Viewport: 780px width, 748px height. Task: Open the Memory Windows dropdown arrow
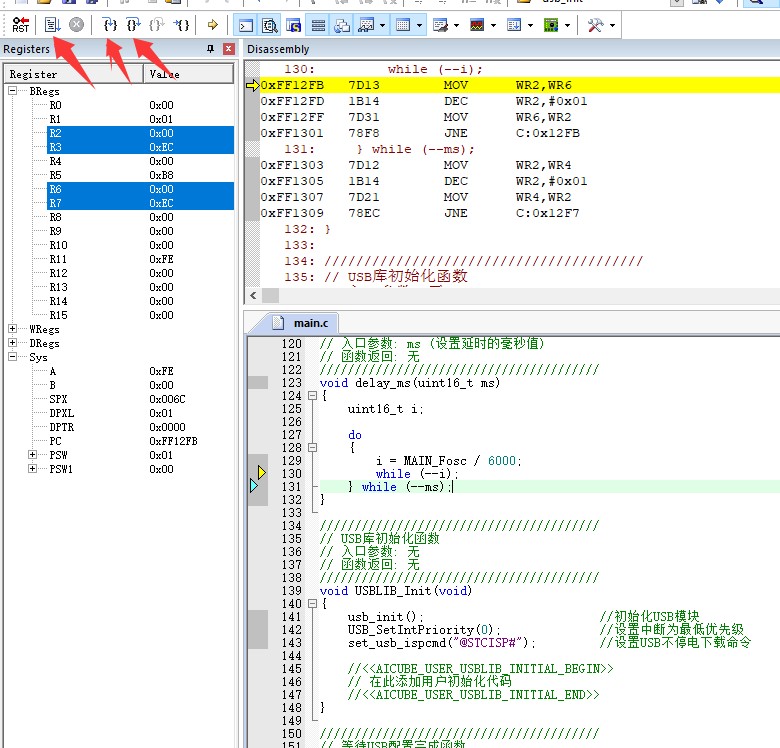[418, 24]
